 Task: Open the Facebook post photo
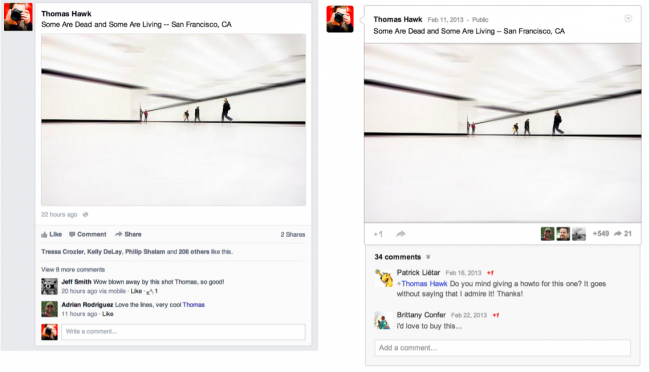[x=173, y=120]
